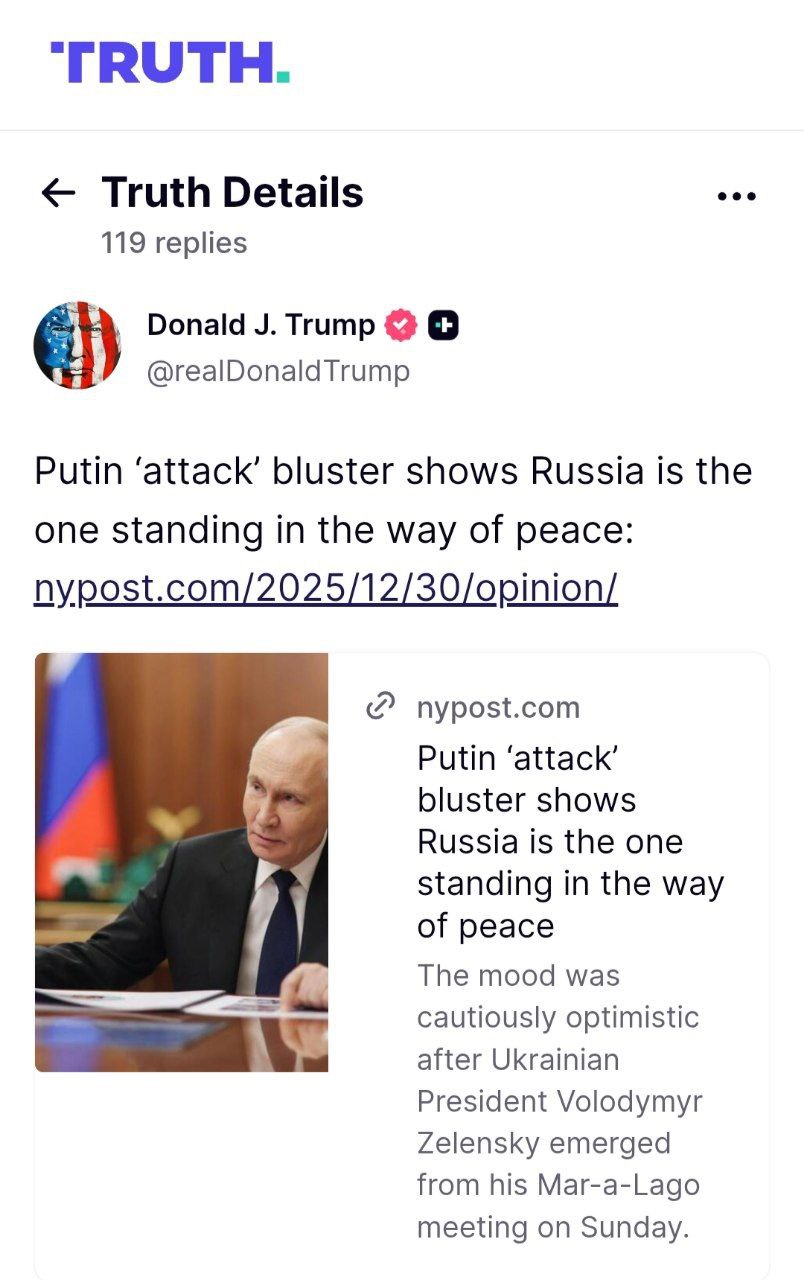View the 119 replies count
This screenshot has height=1280, width=804.
[x=174, y=243]
